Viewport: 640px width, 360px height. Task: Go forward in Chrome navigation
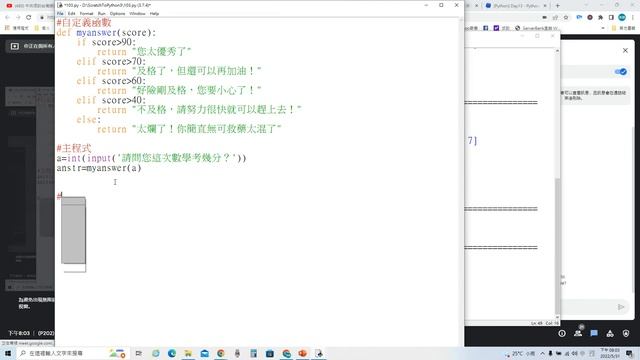pos(18,18)
